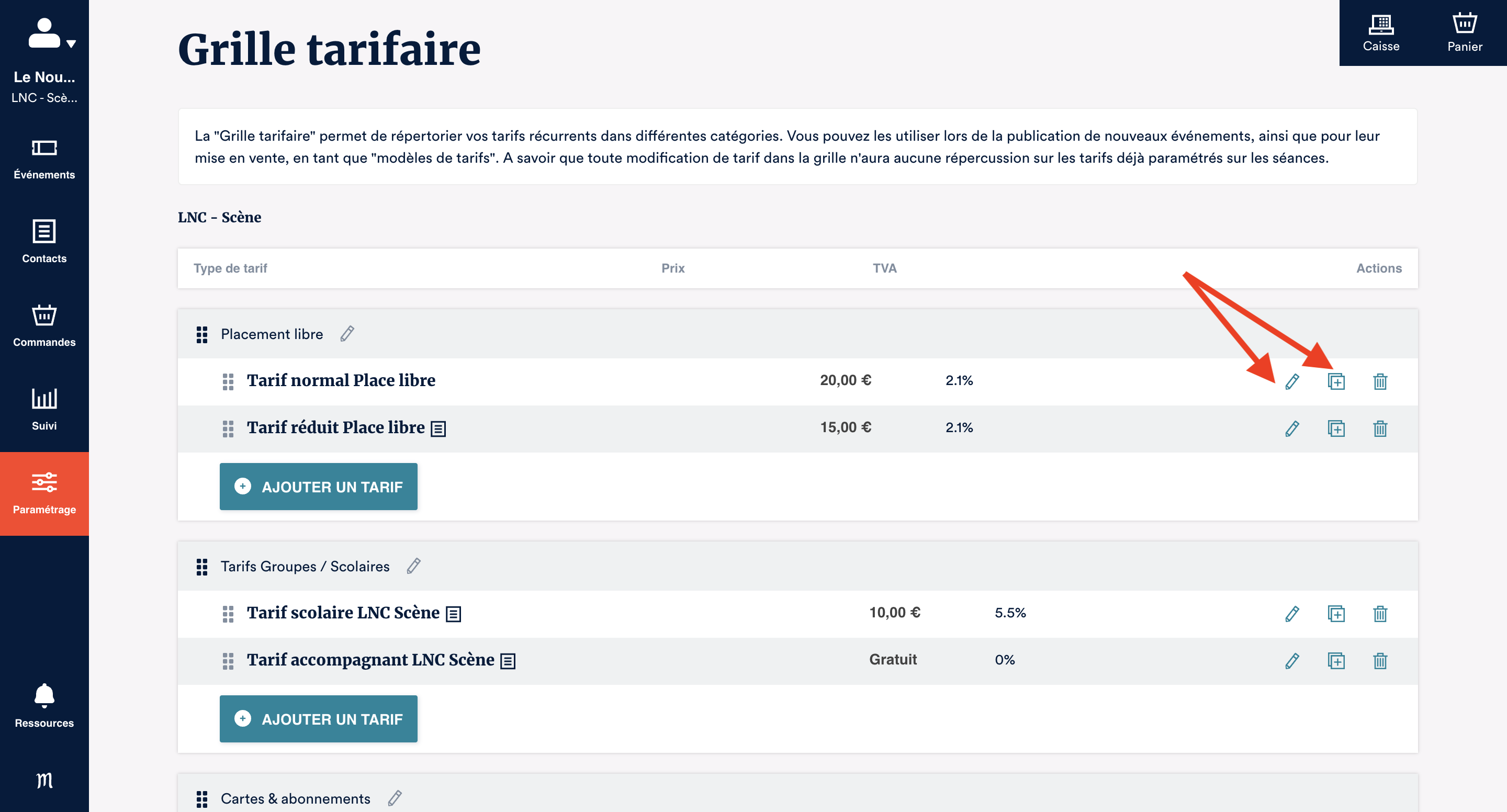Click Ajouter un tarif under Groupes / Scolaires

(318, 719)
